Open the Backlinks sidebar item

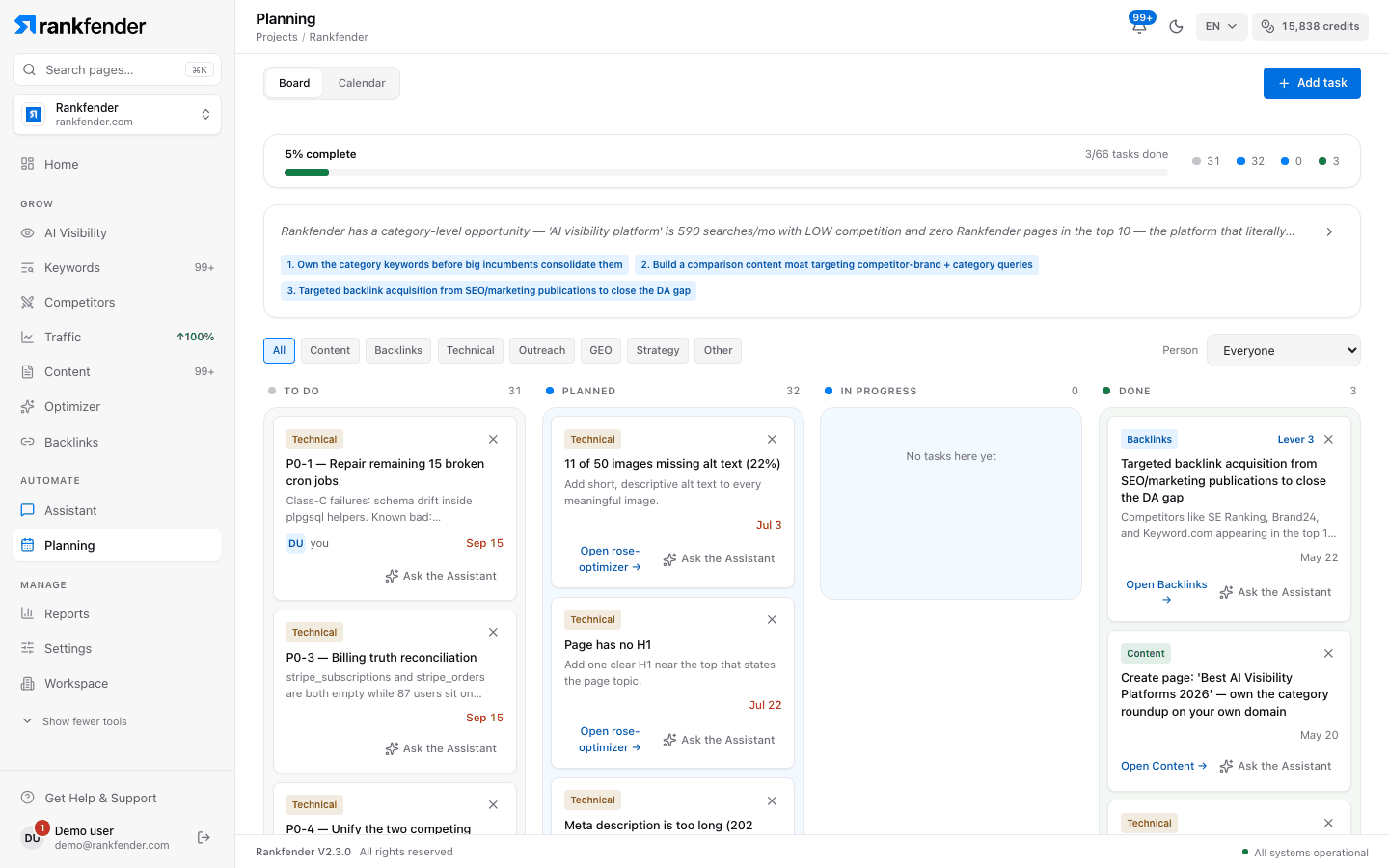coord(117,442)
